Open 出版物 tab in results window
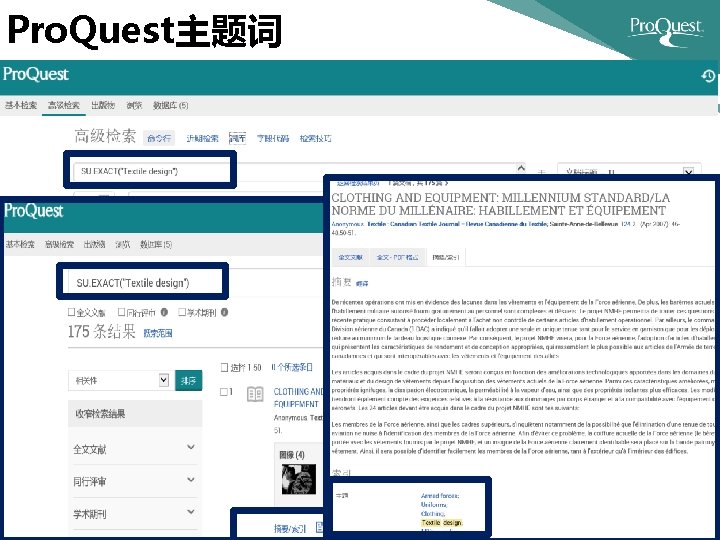Viewport: 720px width, 540px height. click(95, 244)
